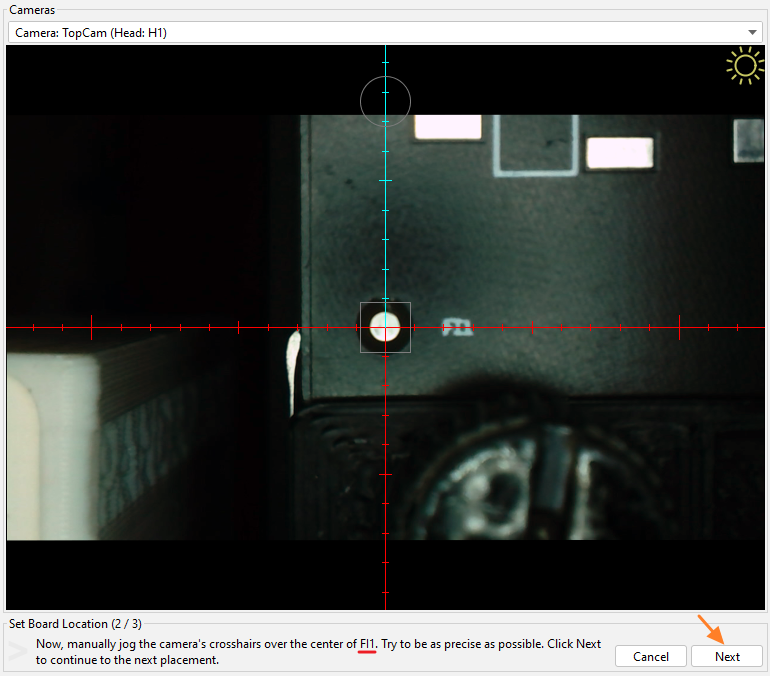
Task: Expand camera list using the dropdown arrow
Action: (x=752, y=33)
